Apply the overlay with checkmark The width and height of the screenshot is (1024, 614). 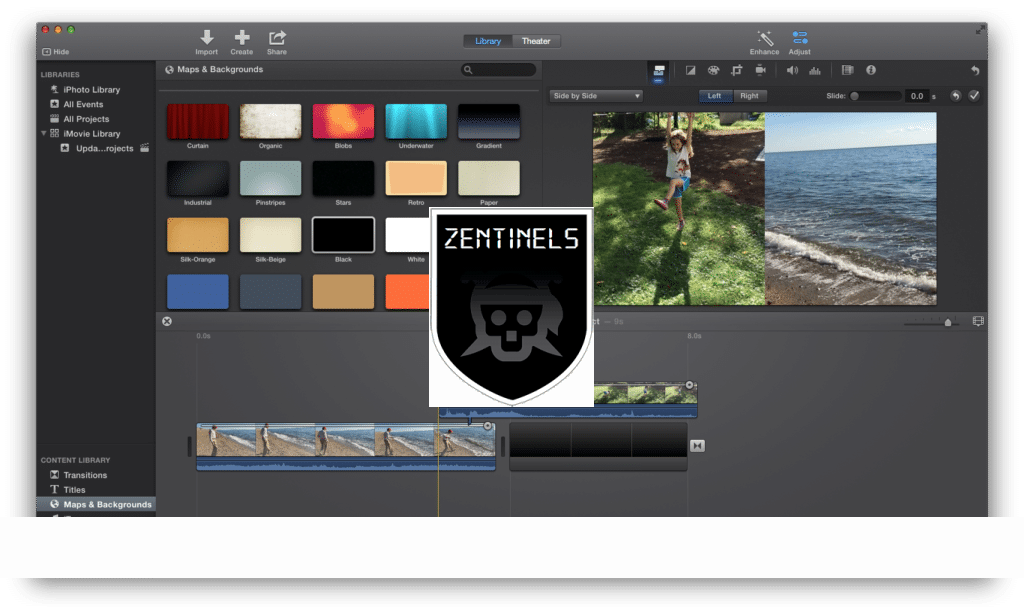974,96
